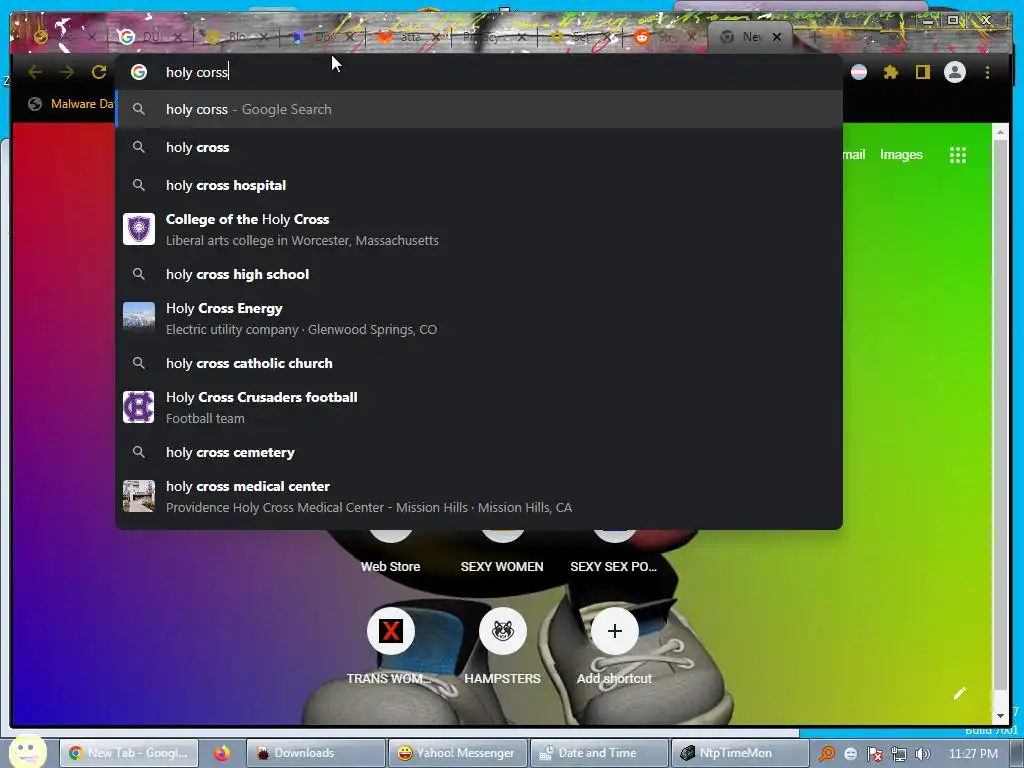Switch to the Google "DU" tab
This screenshot has height=768, width=1024.
click(x=150, y=37)
